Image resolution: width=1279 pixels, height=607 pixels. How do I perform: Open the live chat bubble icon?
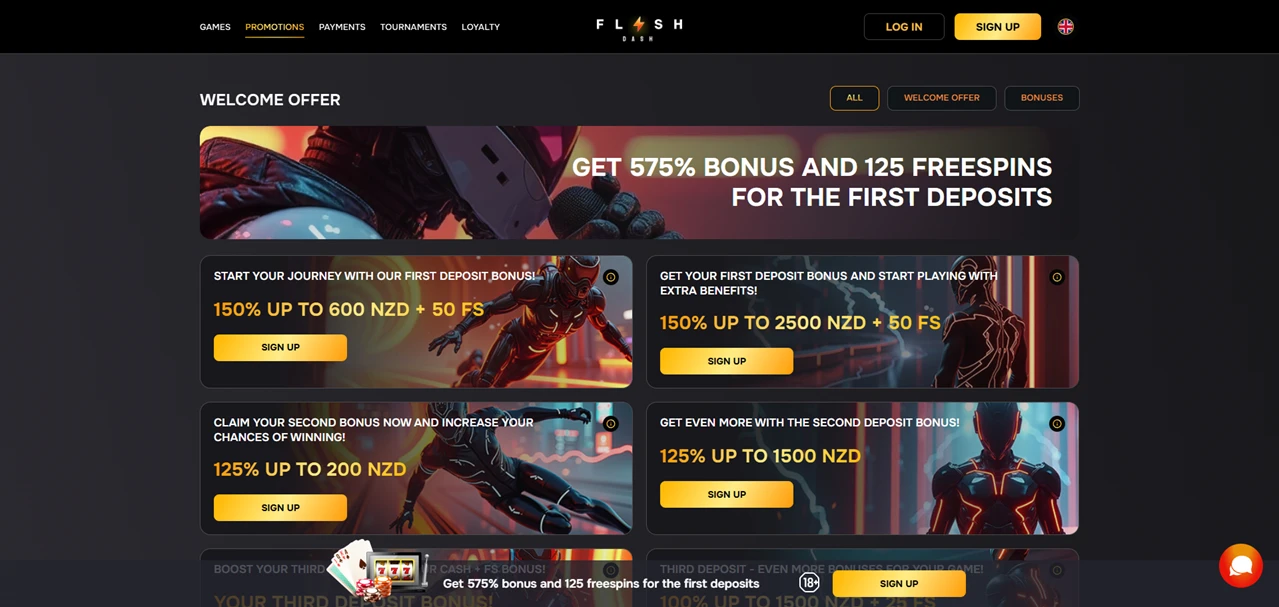[1241, 566]
